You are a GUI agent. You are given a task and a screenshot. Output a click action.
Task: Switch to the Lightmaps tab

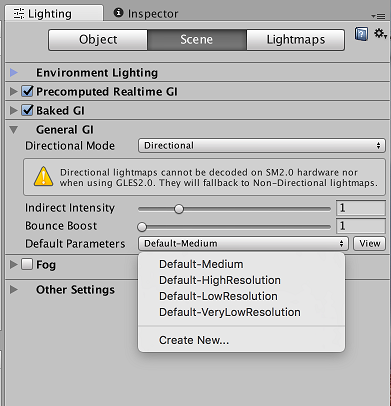click(296, 40)
